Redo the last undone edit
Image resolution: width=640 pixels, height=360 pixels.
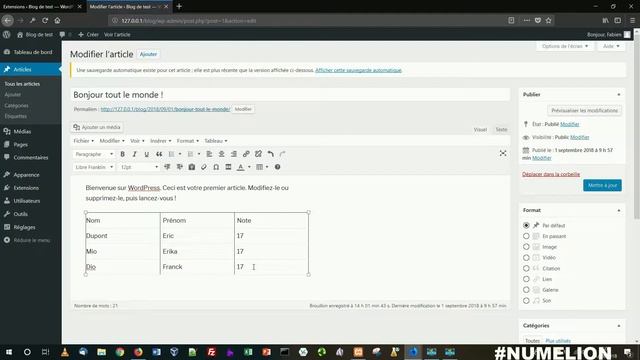pos(282,154)
